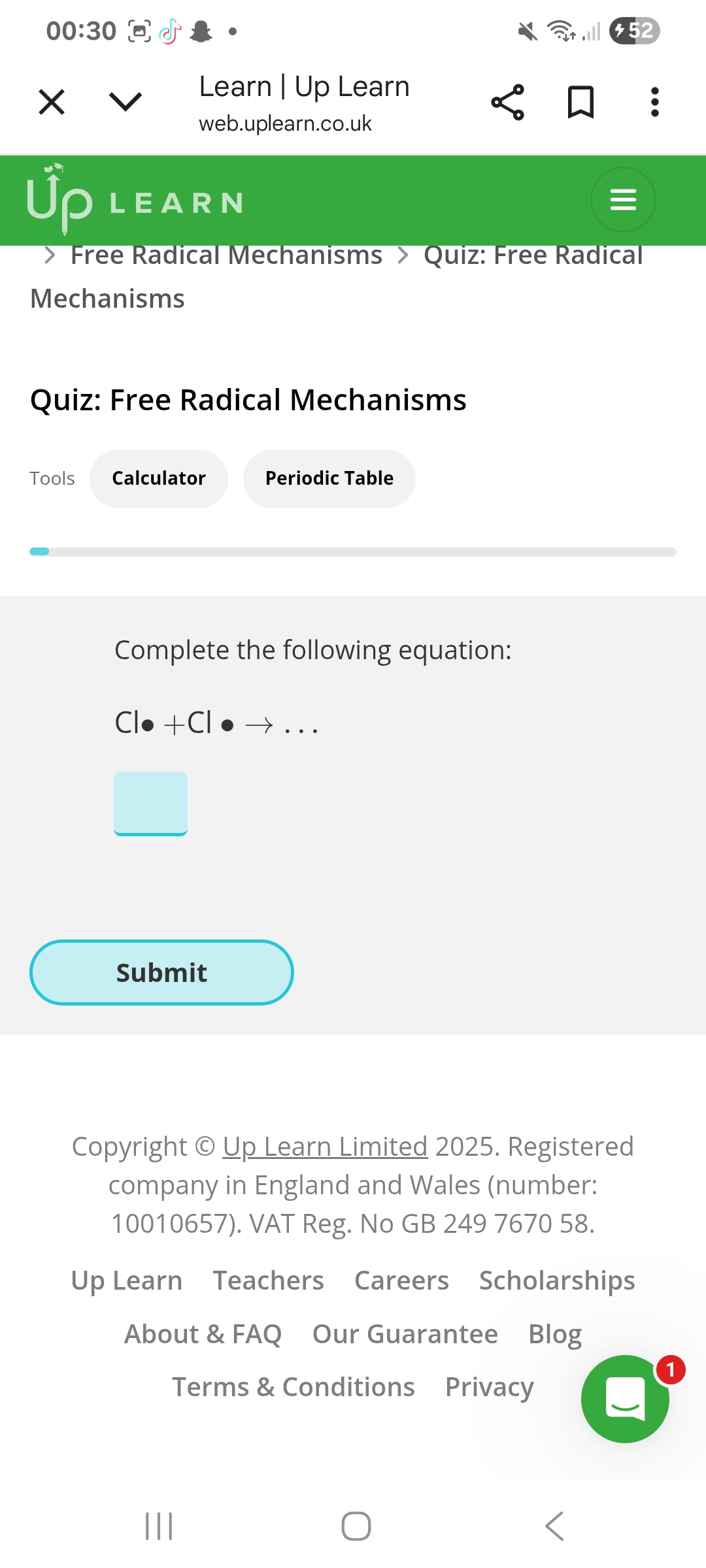Visit the Scholarships footer page
Image resolution: width=706 pixels, height=1568 pixels.
click(557, 1281)
